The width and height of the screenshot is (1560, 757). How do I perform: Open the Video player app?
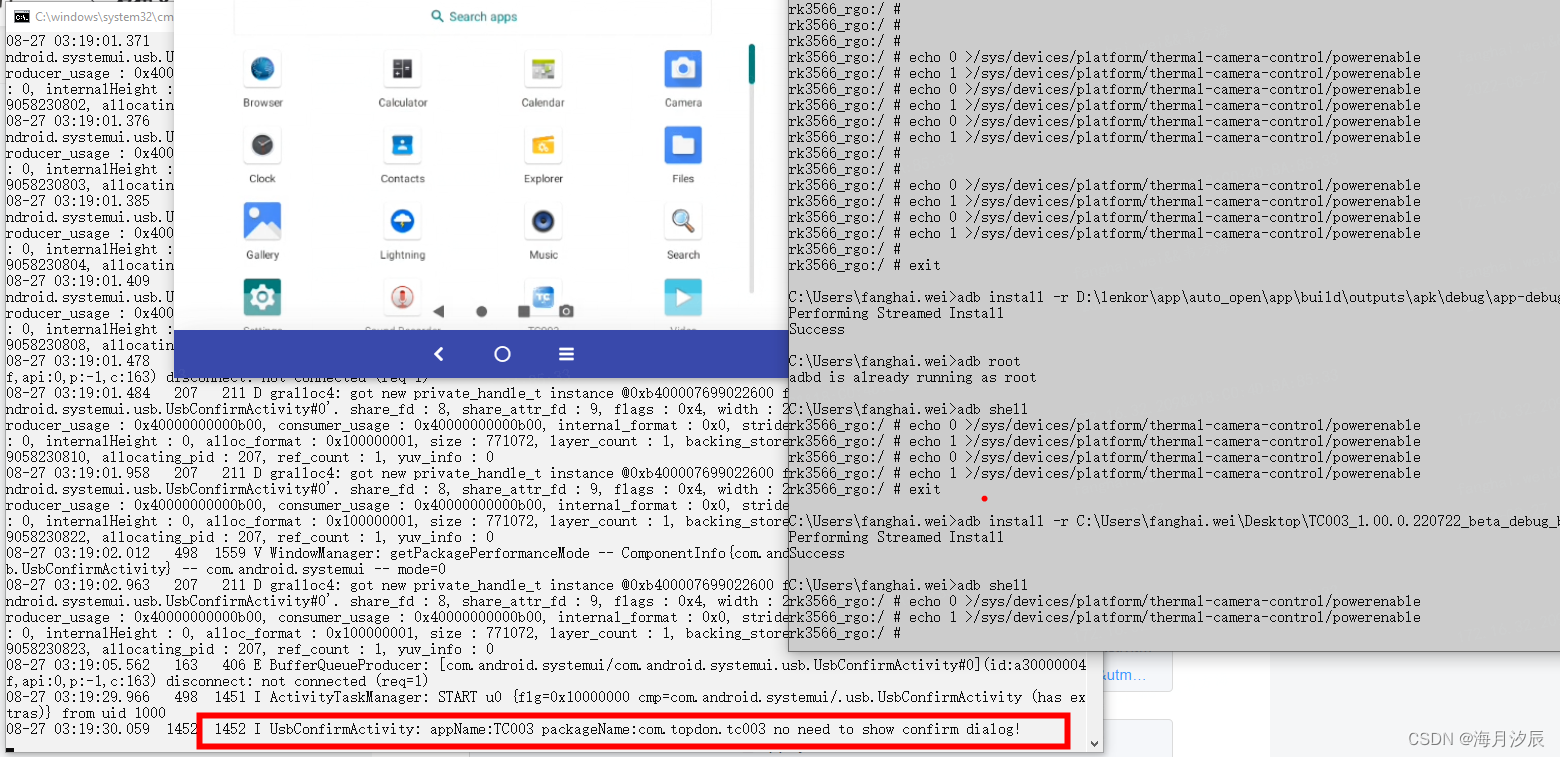(683, 297)
